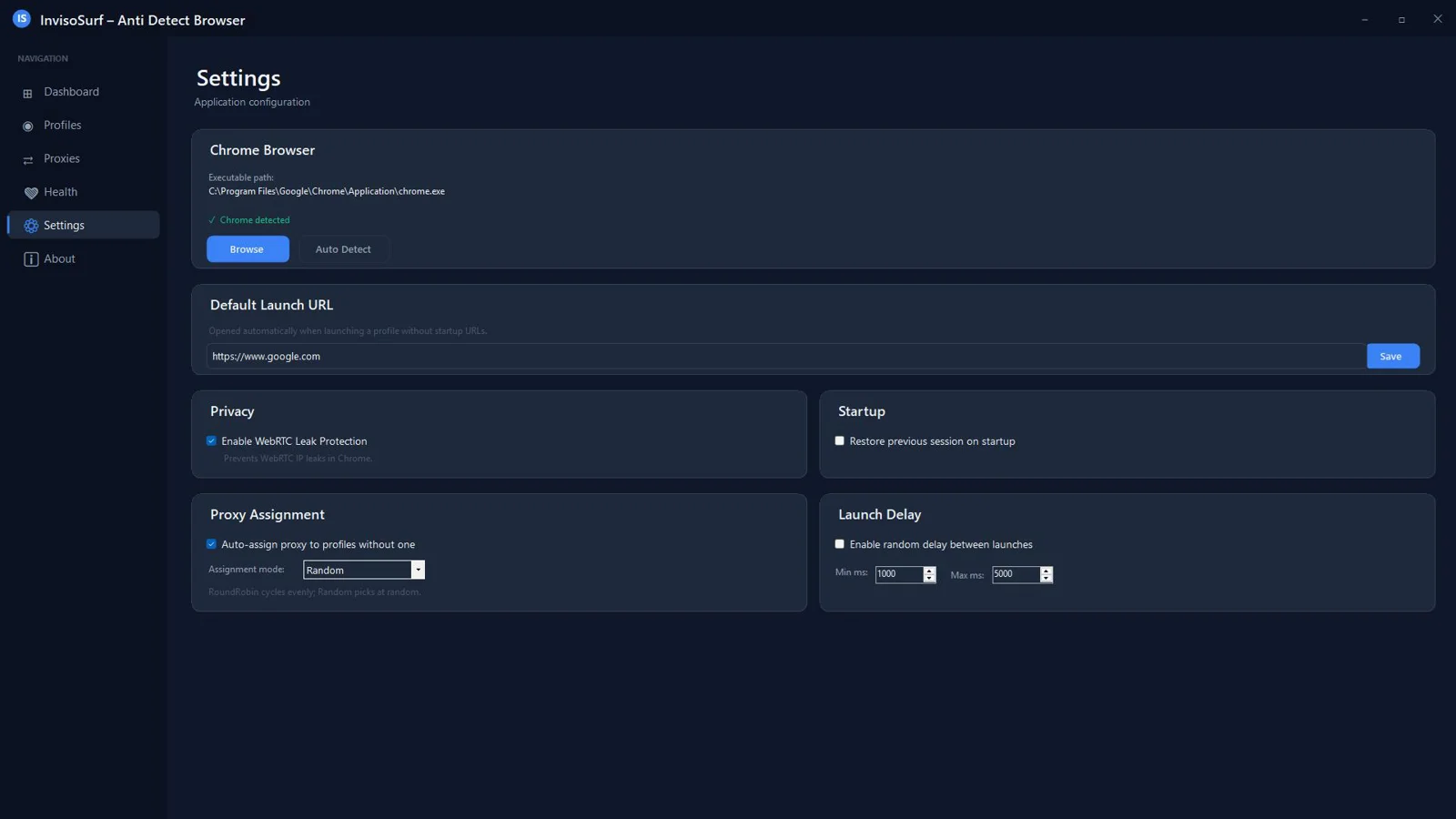Click the 'Enable WebRTC Leak Protection' label
Viewport: 1456px width, 819px height.
click(x=294, y=441)
